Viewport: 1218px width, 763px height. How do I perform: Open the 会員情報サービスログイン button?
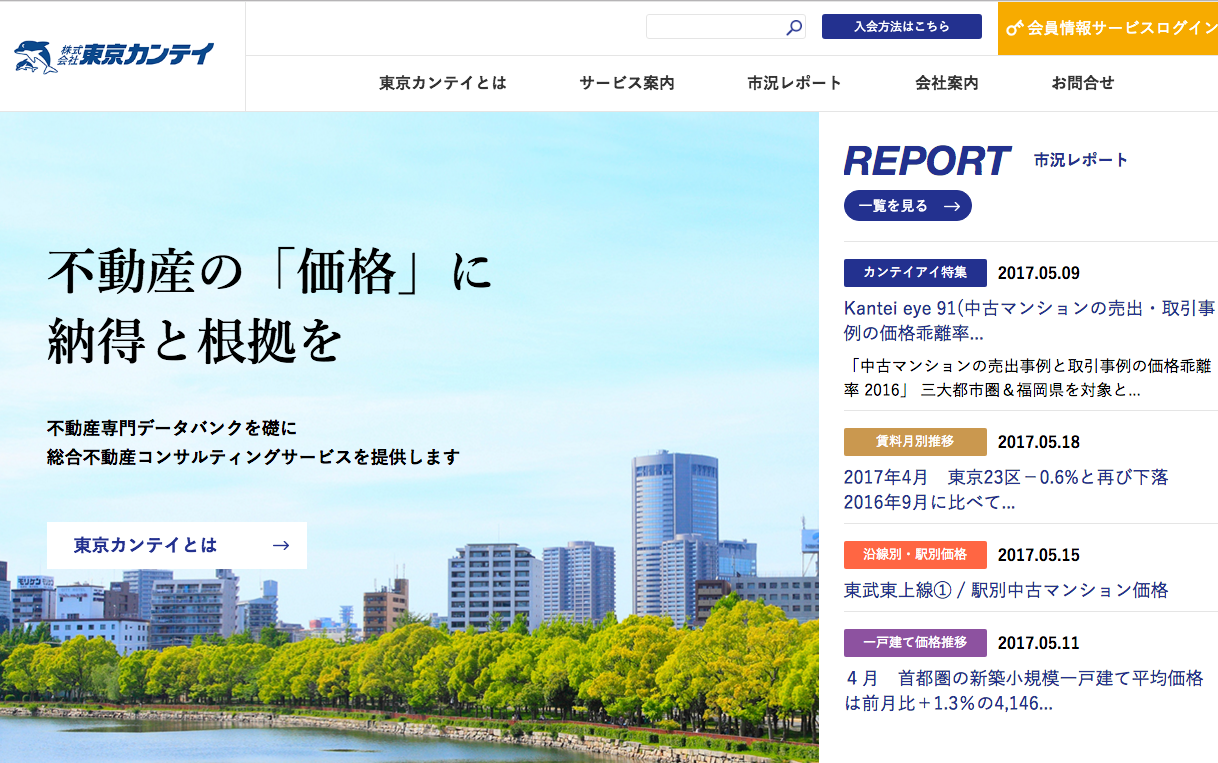(1108, 28)
